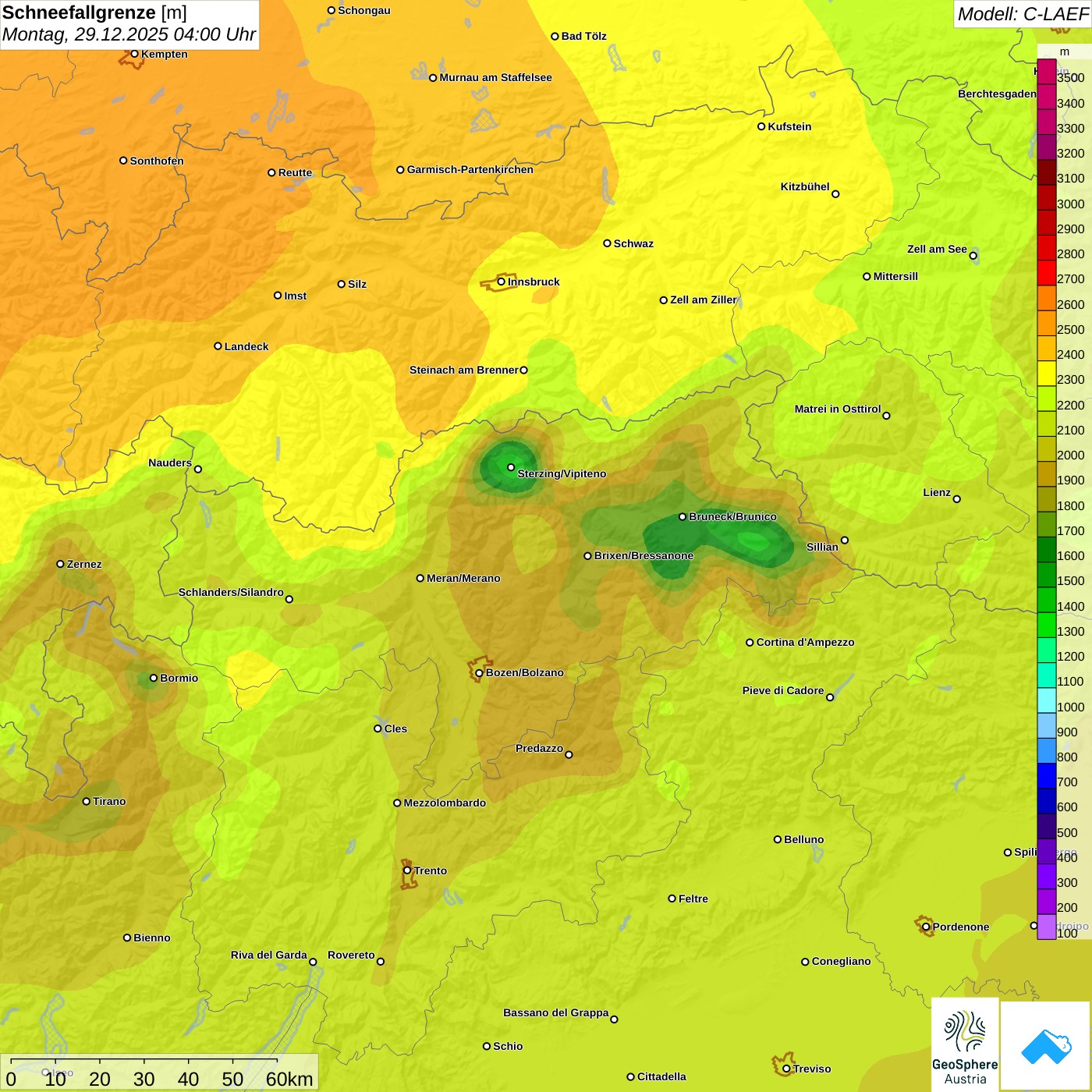The height and width of the screenshot is (1092, 1092).
Task: Click the 'Bad Tölz' label
Action: click(584, 37)
